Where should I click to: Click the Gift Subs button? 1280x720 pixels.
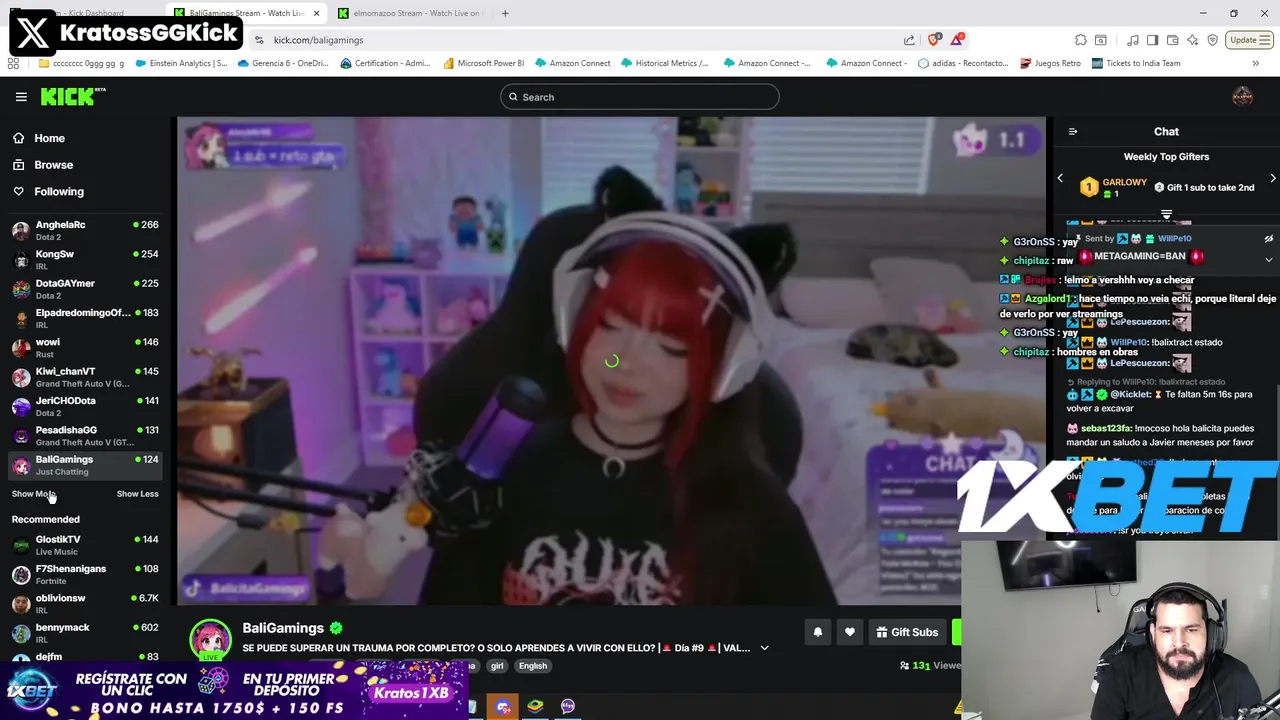point(908,632)
